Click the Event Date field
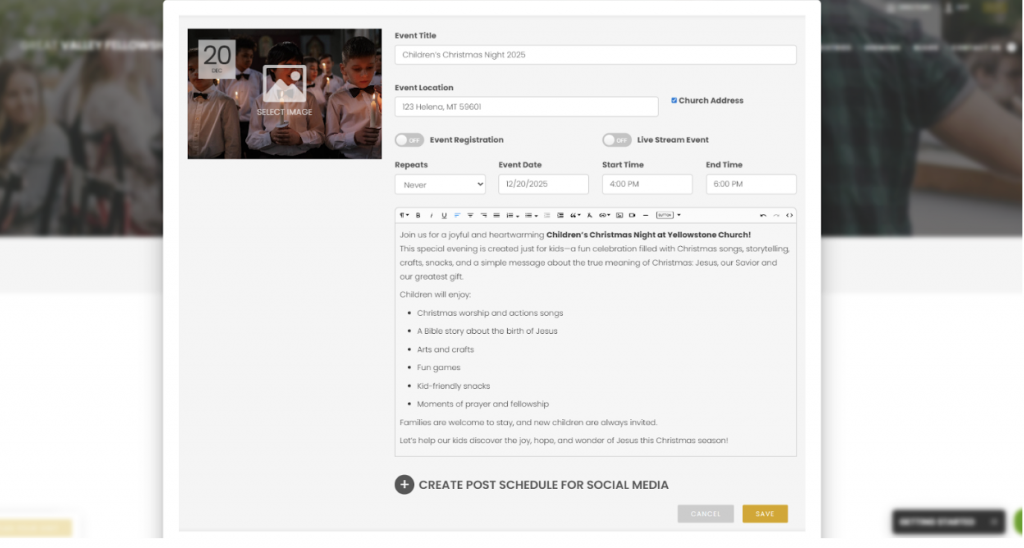Screen dimensions: 1024x548 tap(543, 184)
